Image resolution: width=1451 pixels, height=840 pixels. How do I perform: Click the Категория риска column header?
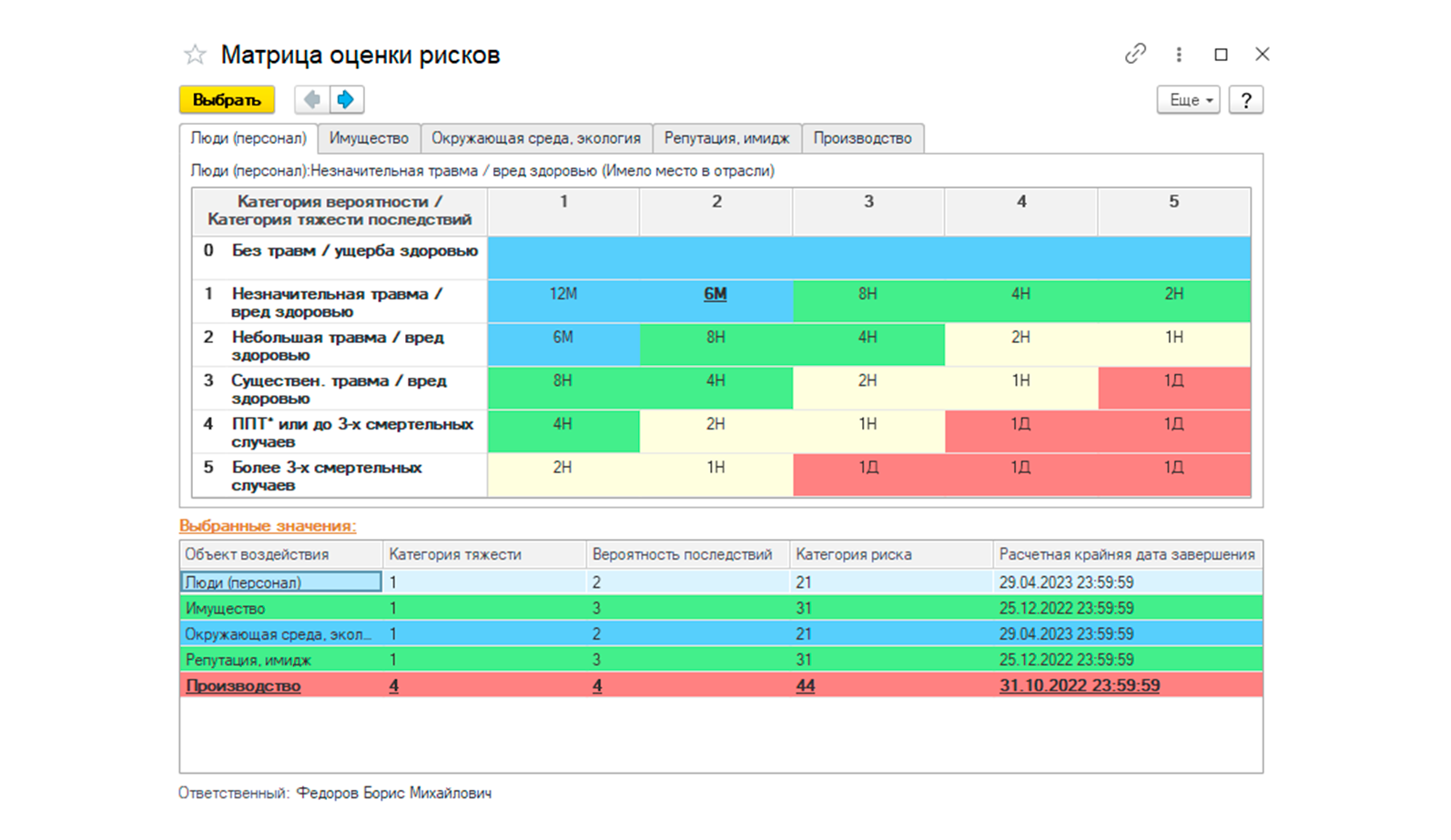(x=853, y=554)
